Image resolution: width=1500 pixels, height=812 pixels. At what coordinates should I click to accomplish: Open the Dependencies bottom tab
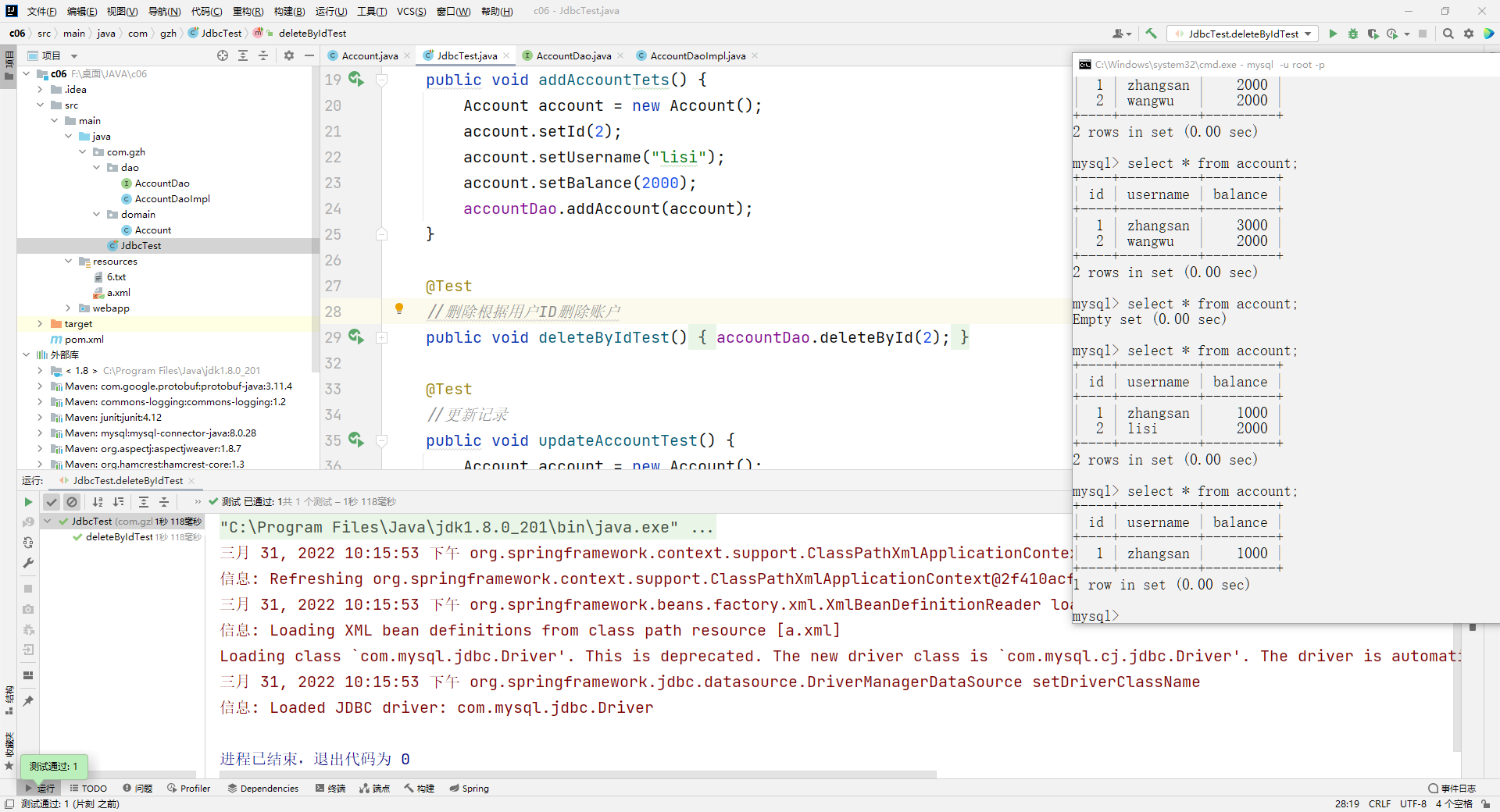[263, 788]
